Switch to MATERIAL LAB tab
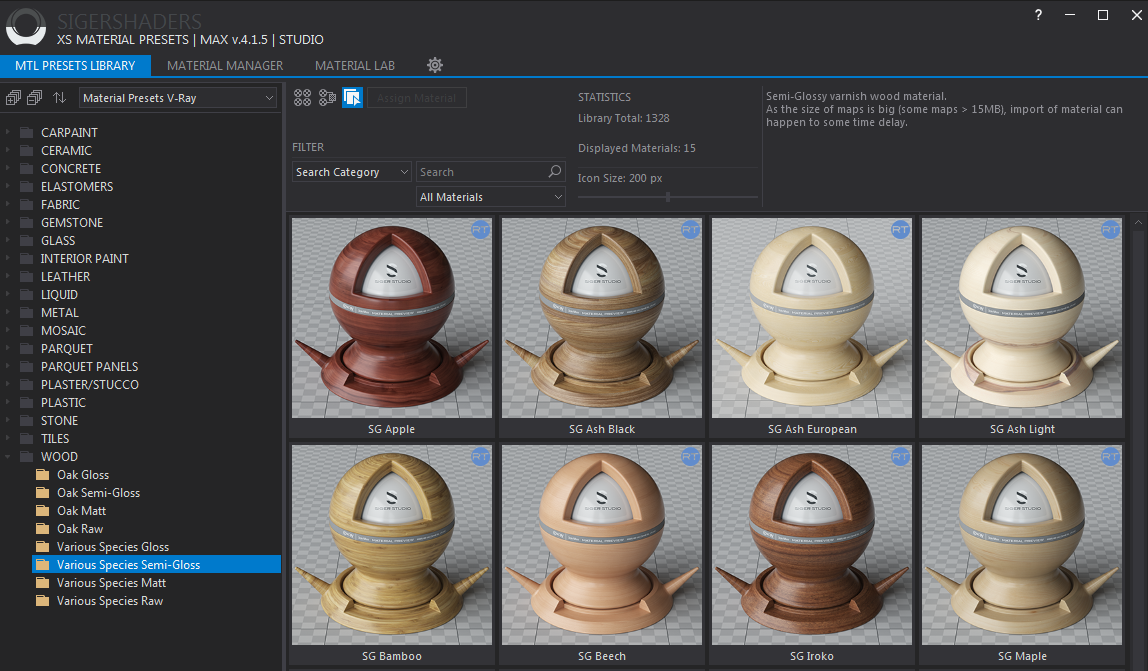 coord(355,65)
